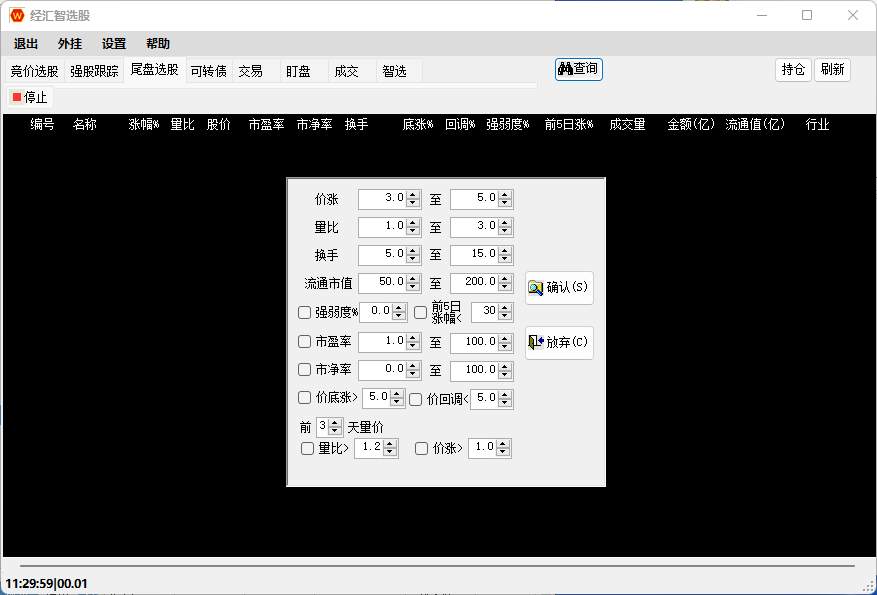Click the binoculars 查询 search button

pos(579,69)
